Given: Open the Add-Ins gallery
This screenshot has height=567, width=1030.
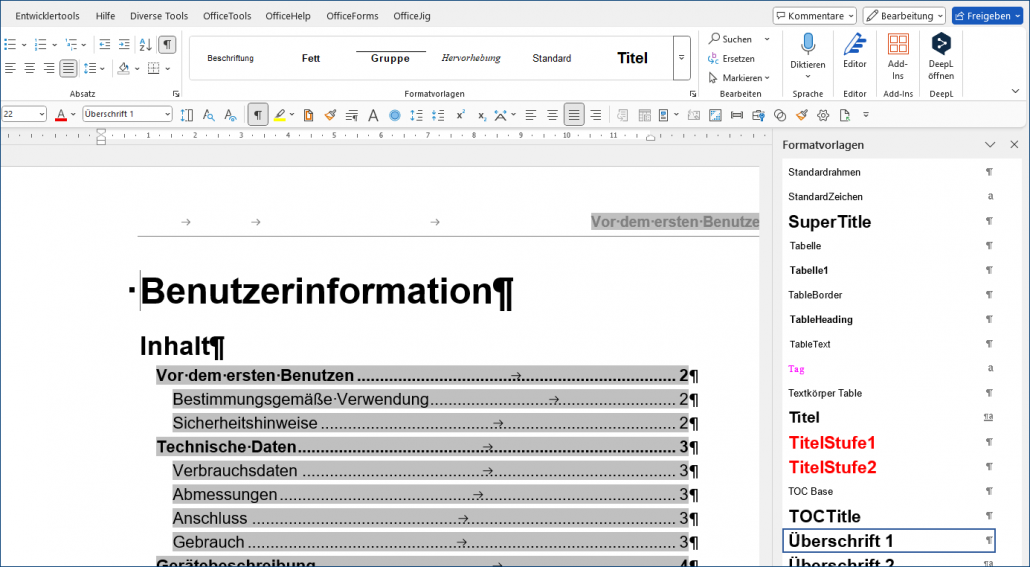Looking at the screenshot, I should [x=897, y=54].
